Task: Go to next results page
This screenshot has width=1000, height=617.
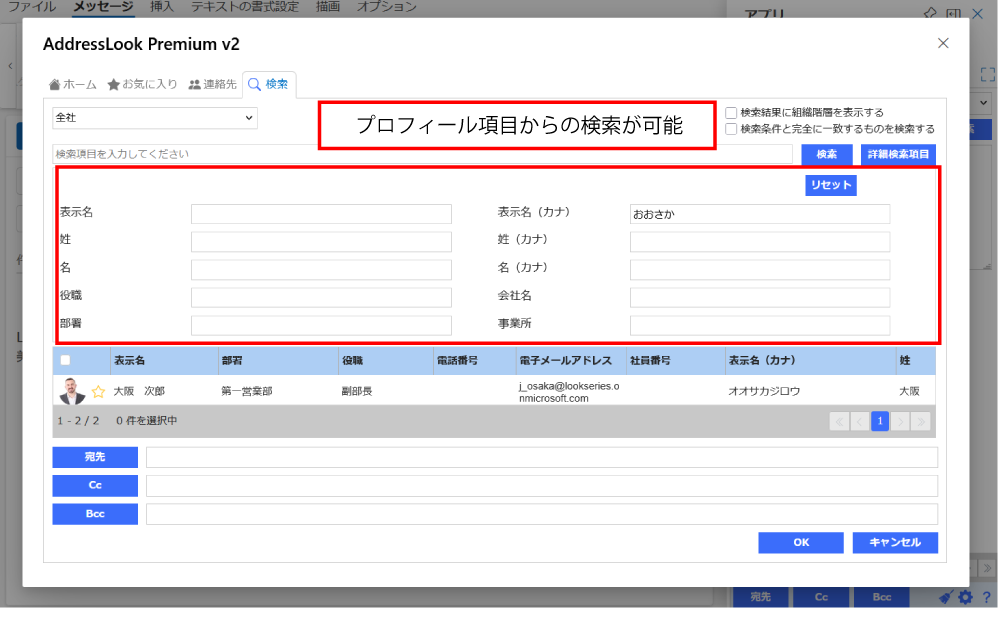Action: 901,422
